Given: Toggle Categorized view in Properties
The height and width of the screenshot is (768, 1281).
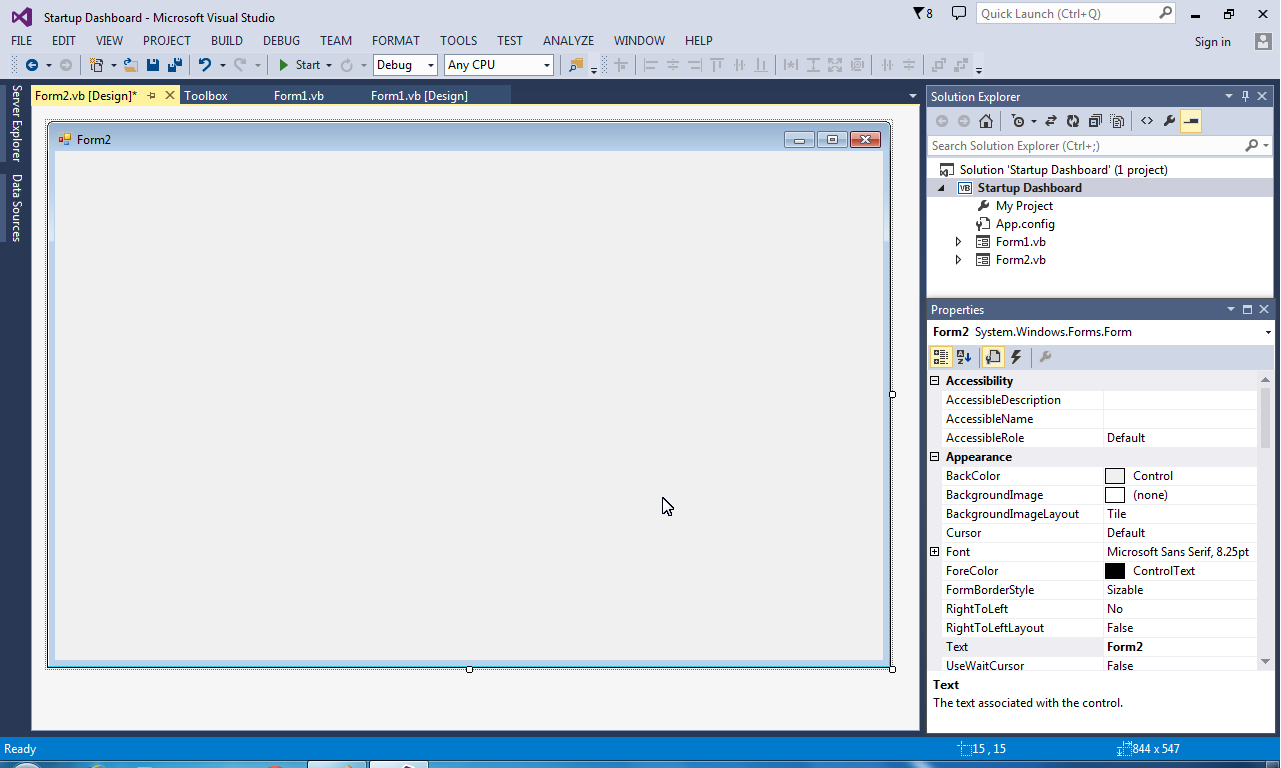Looking at the screenshot, I should coord(941,357).
